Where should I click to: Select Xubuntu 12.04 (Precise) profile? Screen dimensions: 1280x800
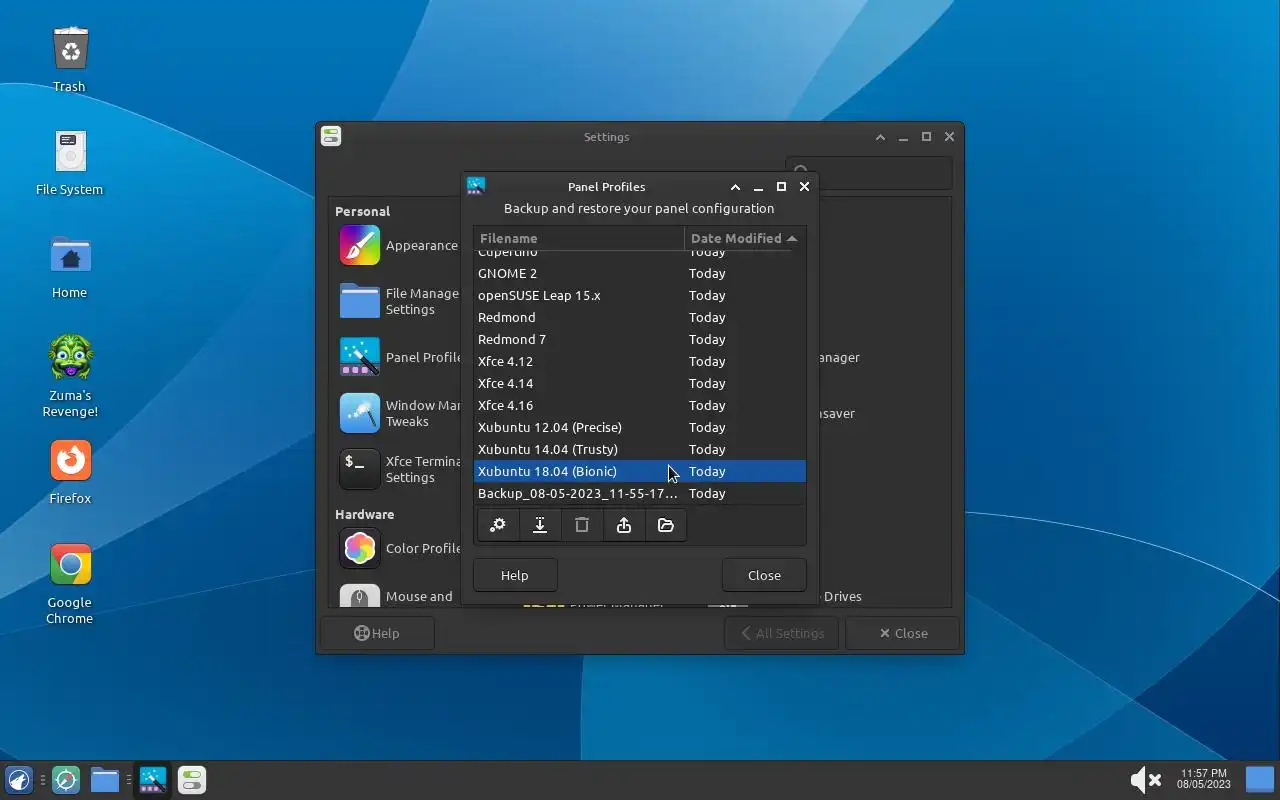[x=640, y=427]
